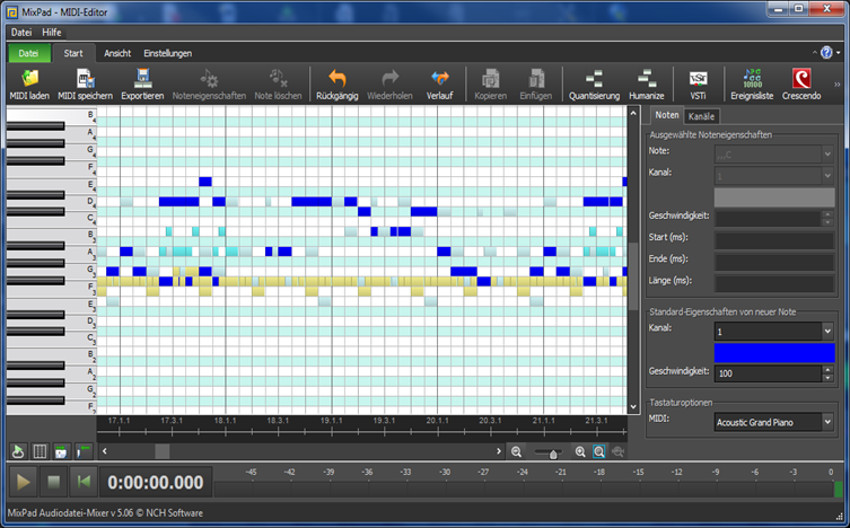Open the Kanal dropdown for new notes

point(828,331)
